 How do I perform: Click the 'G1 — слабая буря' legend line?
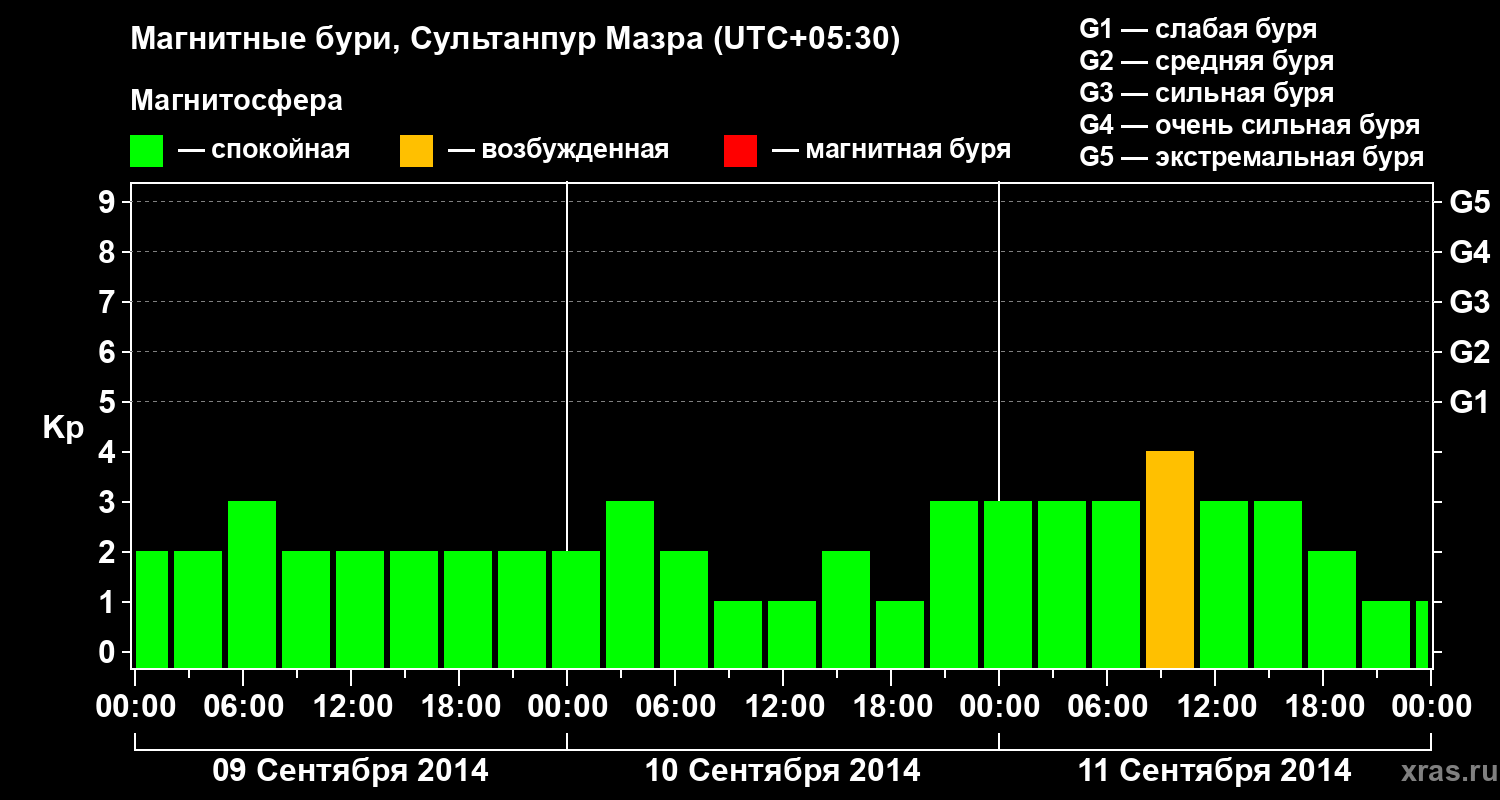pos(1198,29)
